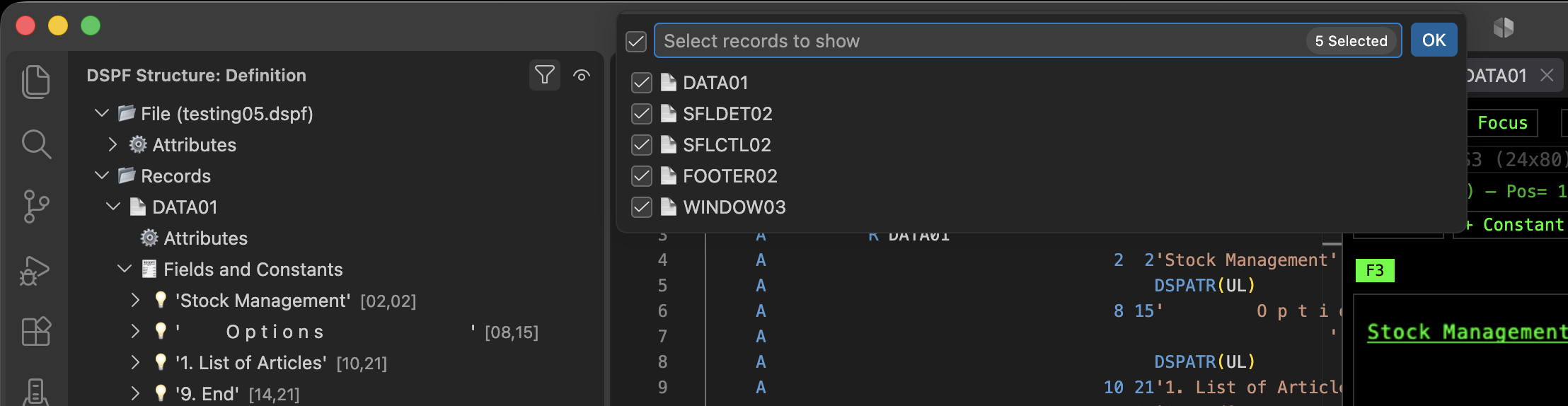Viewport: 1568px width, 406px height.
Task: Uncheck the FOOTER02 record checkbox
Action: click(642, 176)
